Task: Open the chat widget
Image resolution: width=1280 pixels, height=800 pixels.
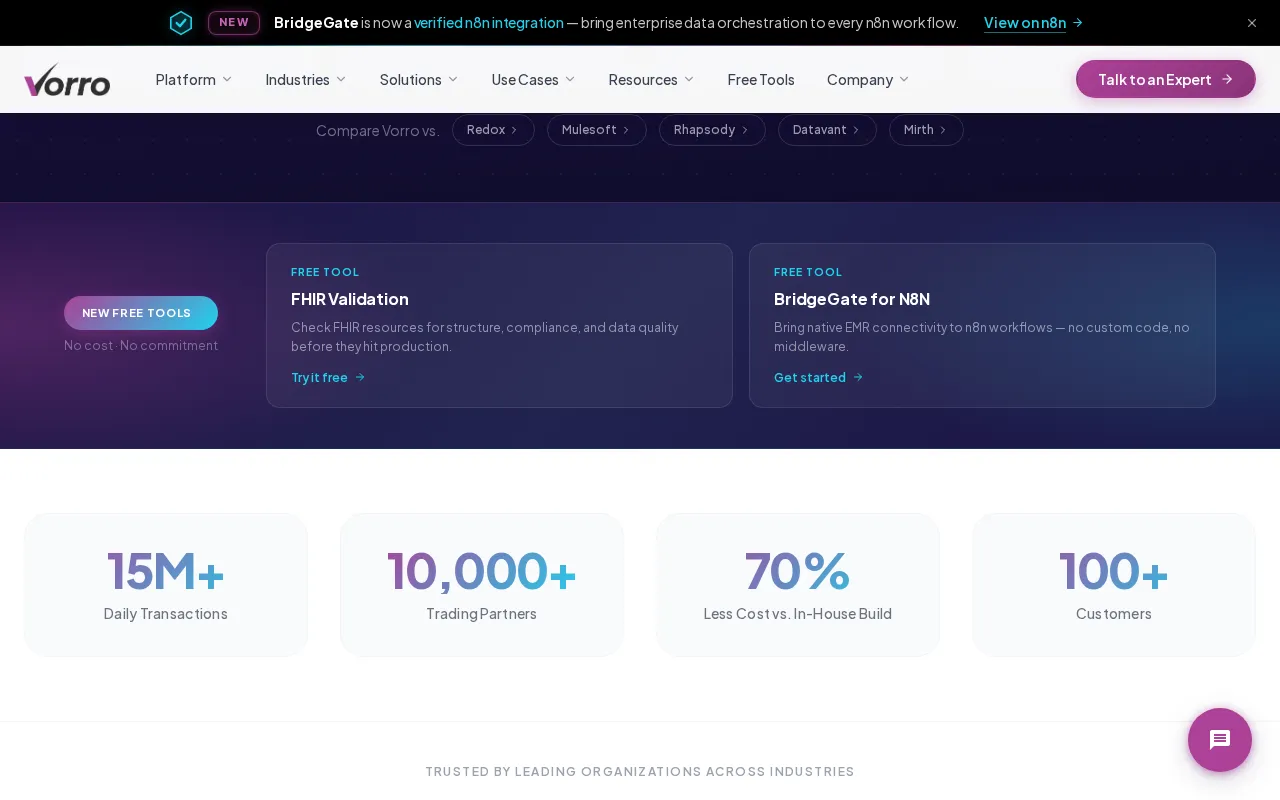Action: click(1220, 740)
